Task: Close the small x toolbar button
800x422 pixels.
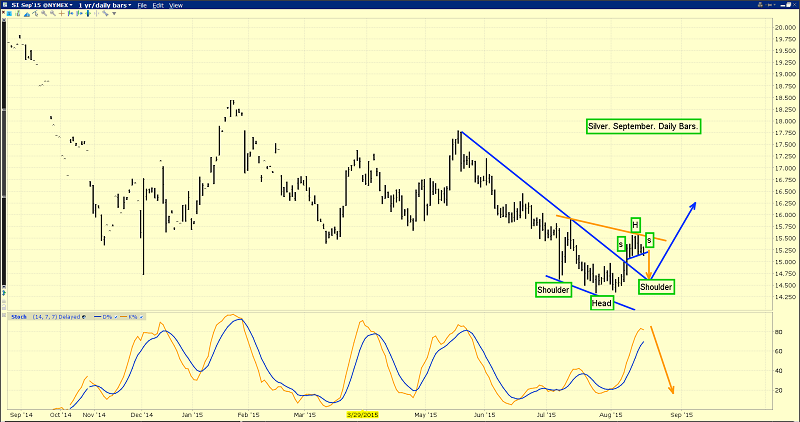Action: point(3,13)
